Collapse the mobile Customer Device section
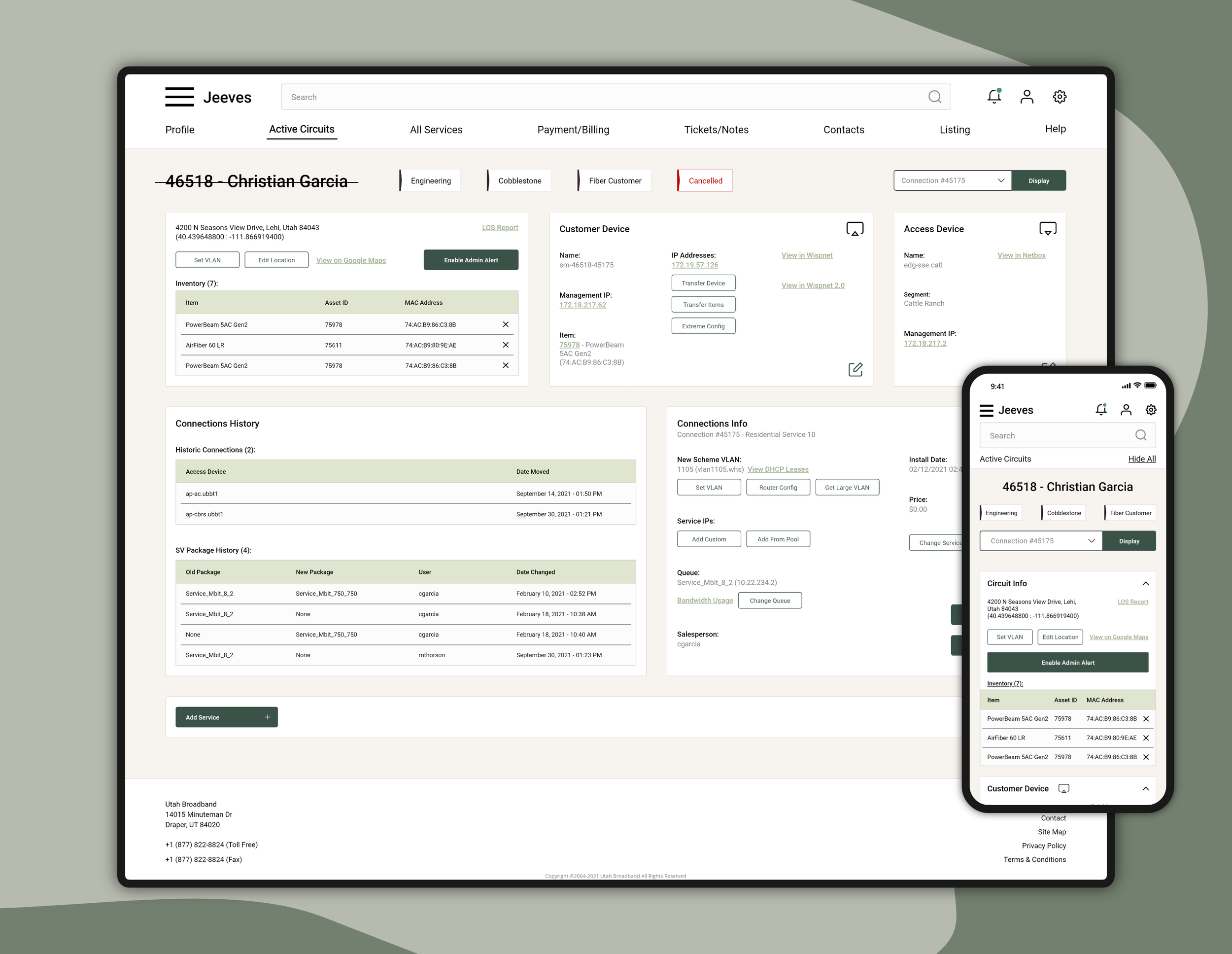Screen dimensions: 1232x954 coord(1145,789)
